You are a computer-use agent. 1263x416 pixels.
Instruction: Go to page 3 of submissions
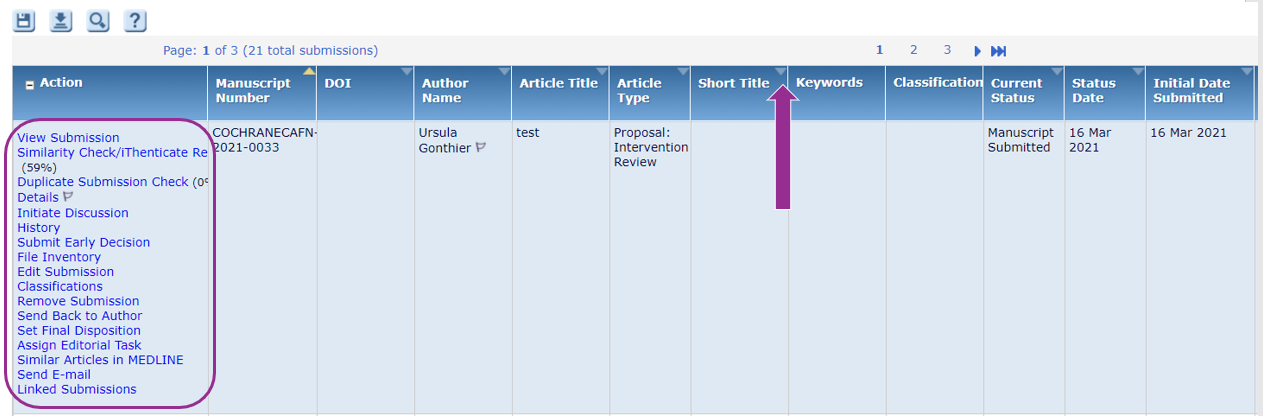coord(946,50)
